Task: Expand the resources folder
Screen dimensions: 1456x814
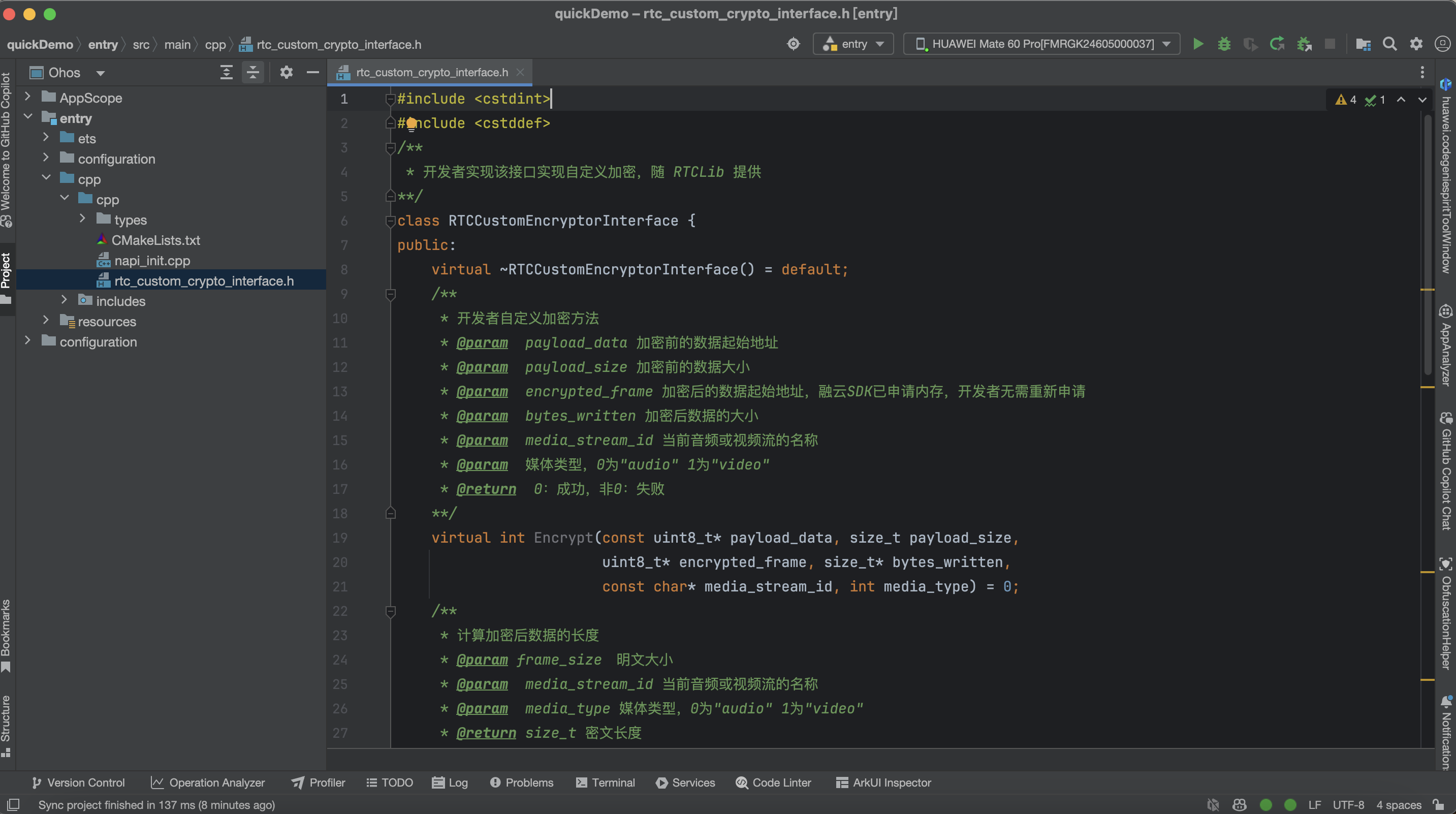Action: (x=46, y=321)
